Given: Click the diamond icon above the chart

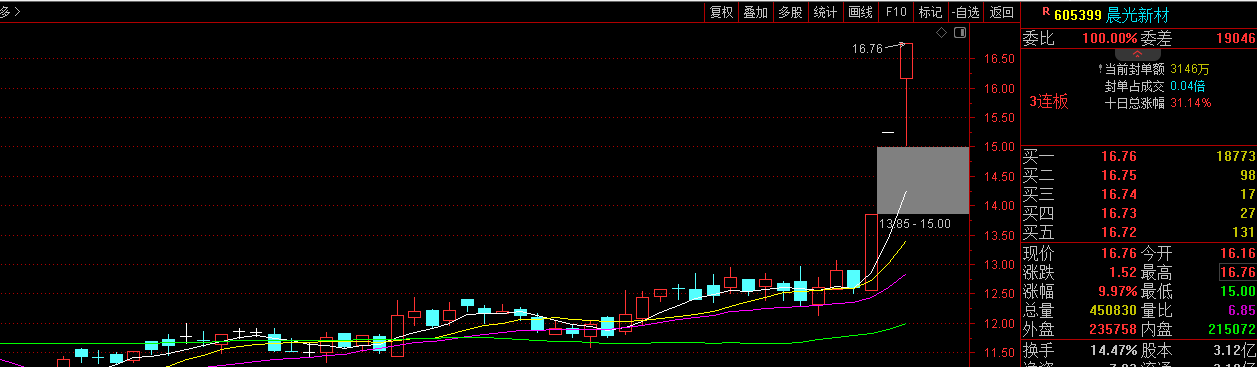Looking at the screenshot, I should click(x=942, y=33).
